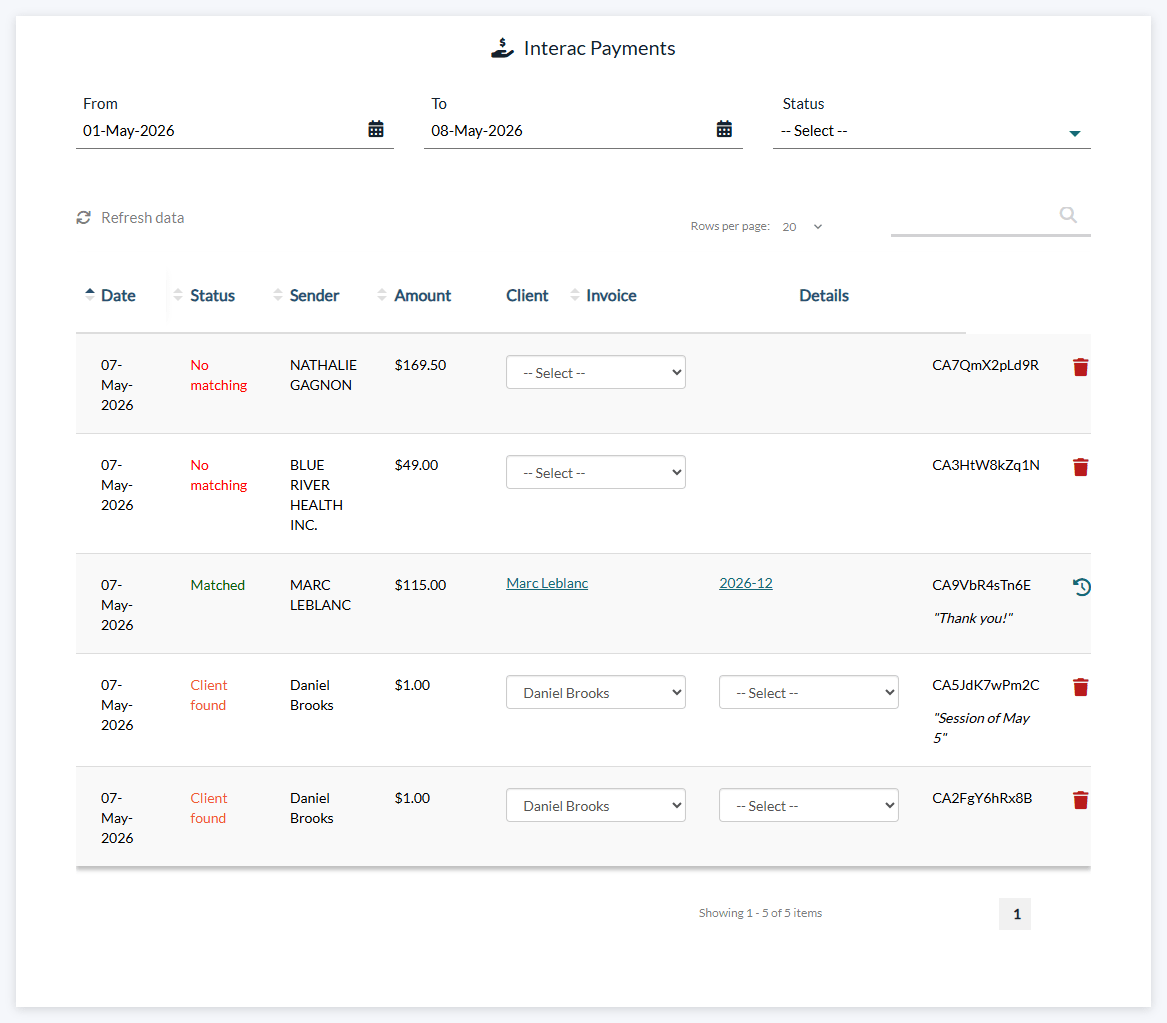Select the $169.50 amount cell
1167x1023 pixels.
421,365
